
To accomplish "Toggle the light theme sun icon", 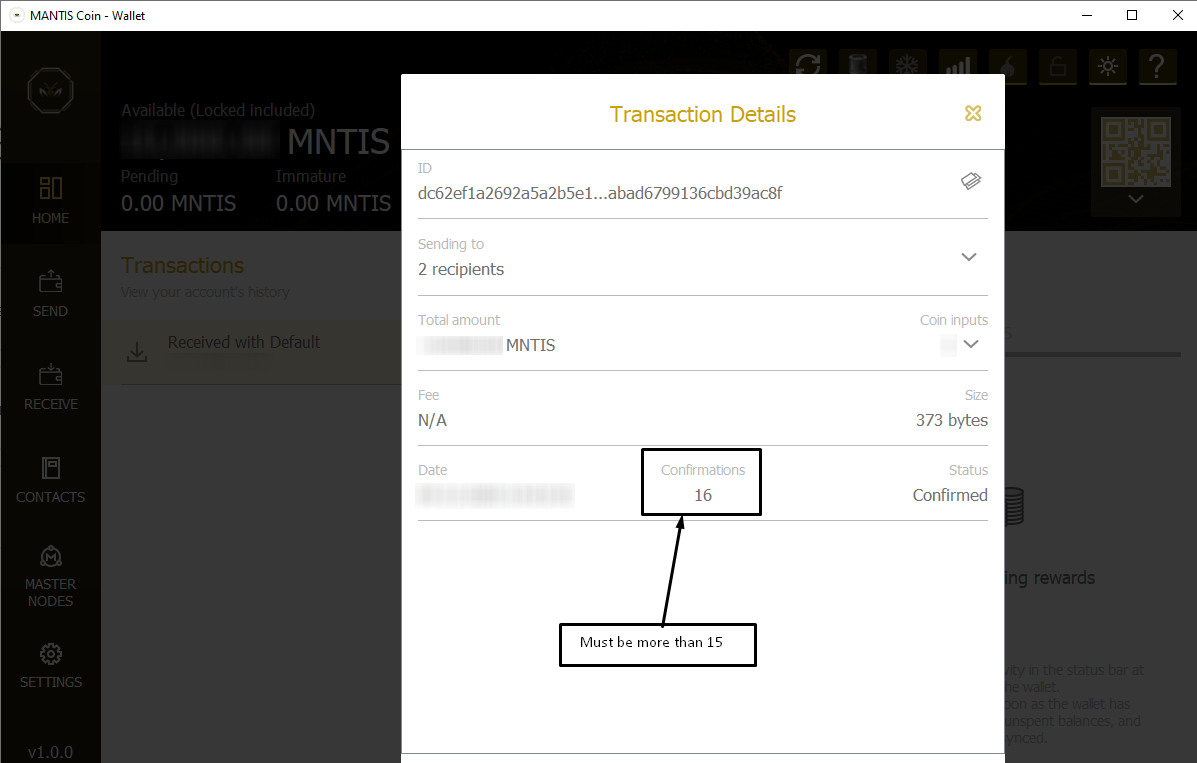I will tap(1108, 66).
